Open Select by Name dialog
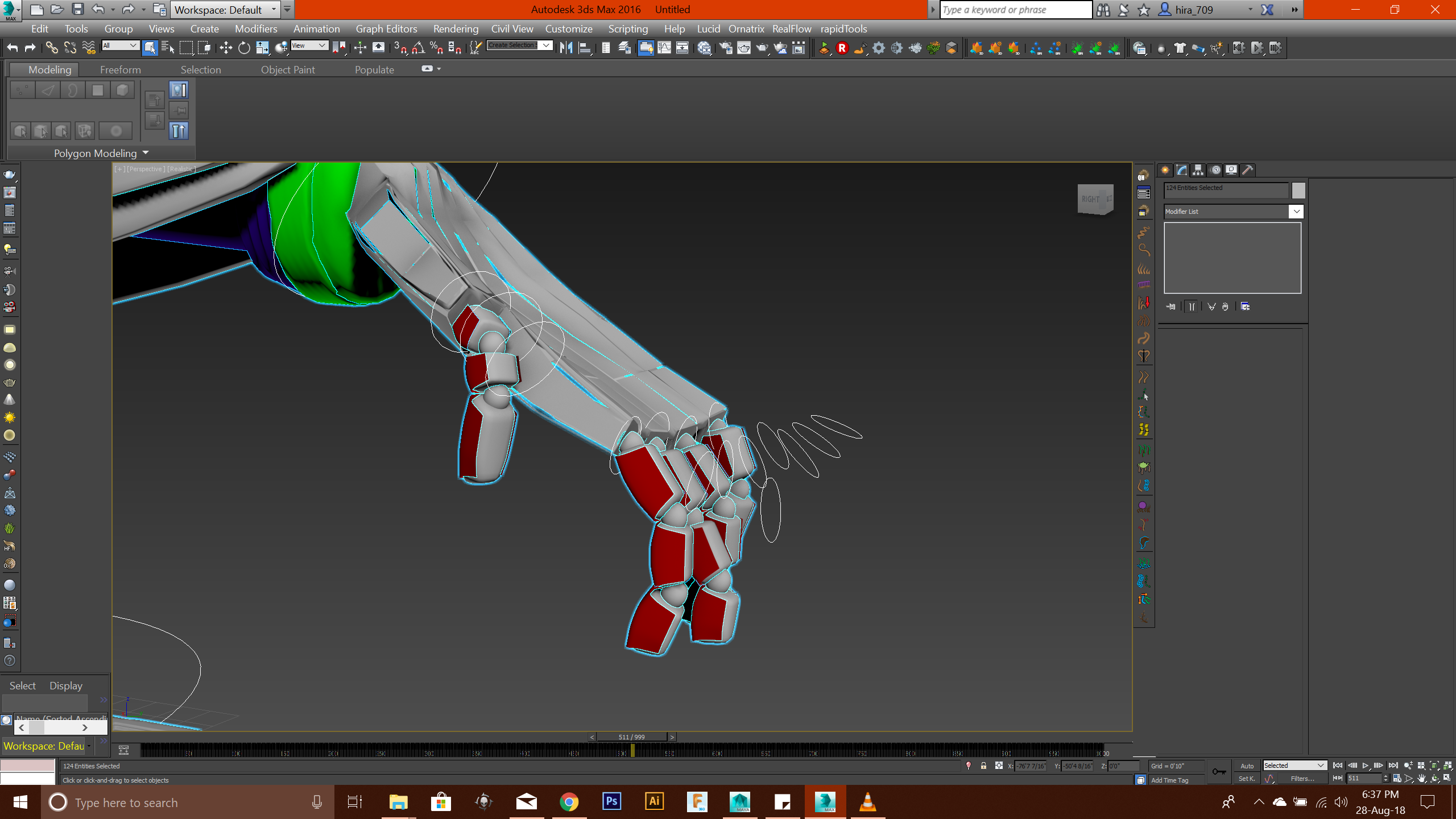Viewport: 1456px width, 819px height. point(168,48)
